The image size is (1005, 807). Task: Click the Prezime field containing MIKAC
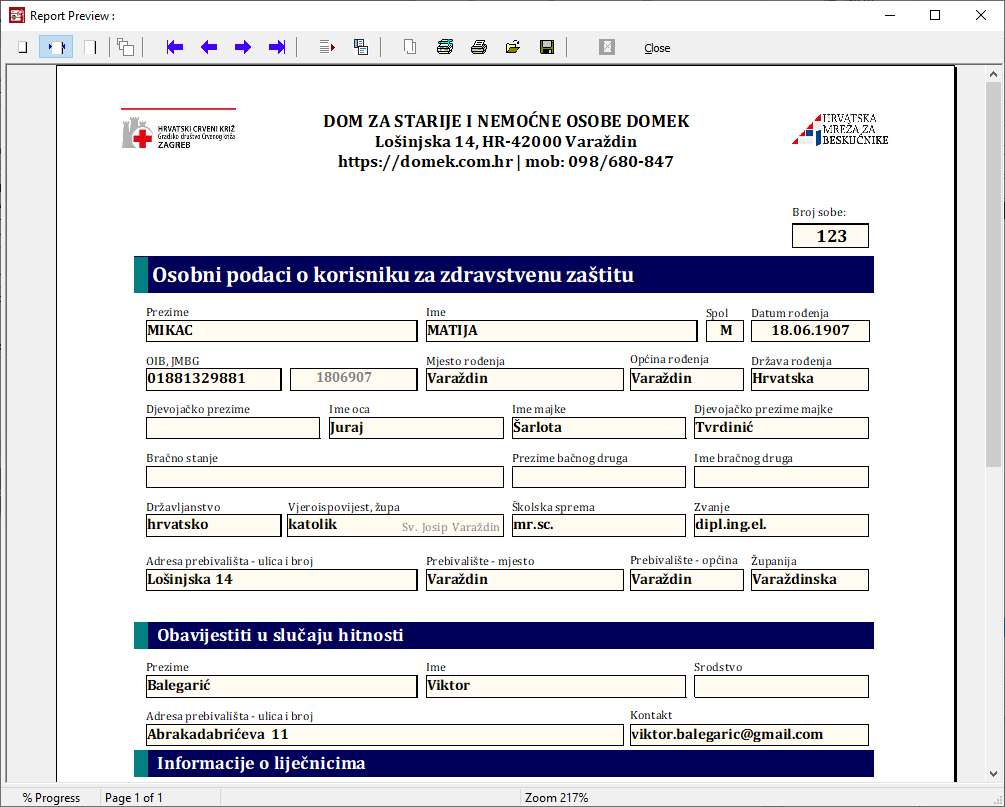point(281,331)
